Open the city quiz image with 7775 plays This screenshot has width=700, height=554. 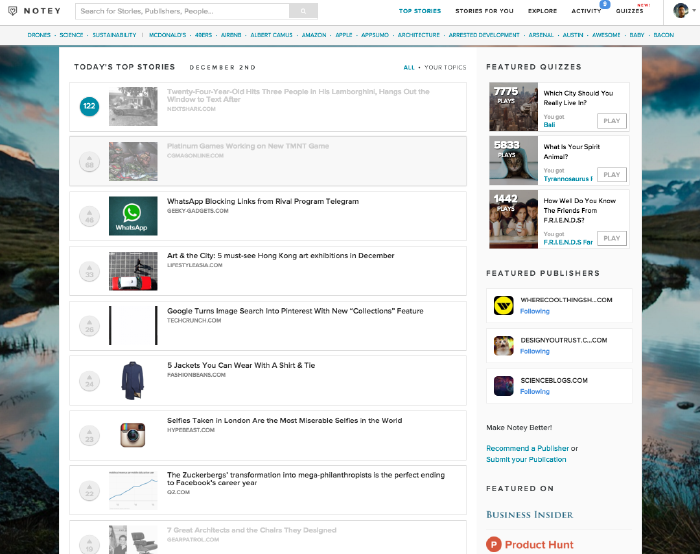(513, 107)
